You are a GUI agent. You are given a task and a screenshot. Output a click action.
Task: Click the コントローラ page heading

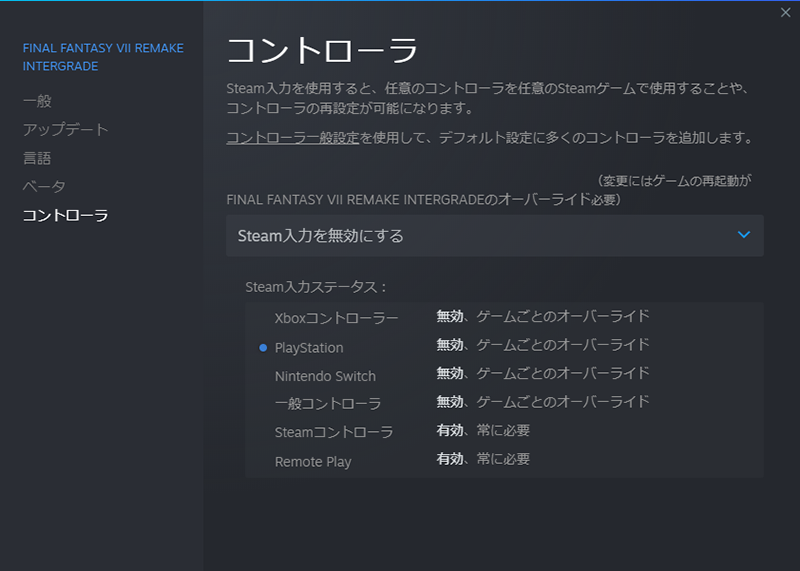click(x=322, y=51)
